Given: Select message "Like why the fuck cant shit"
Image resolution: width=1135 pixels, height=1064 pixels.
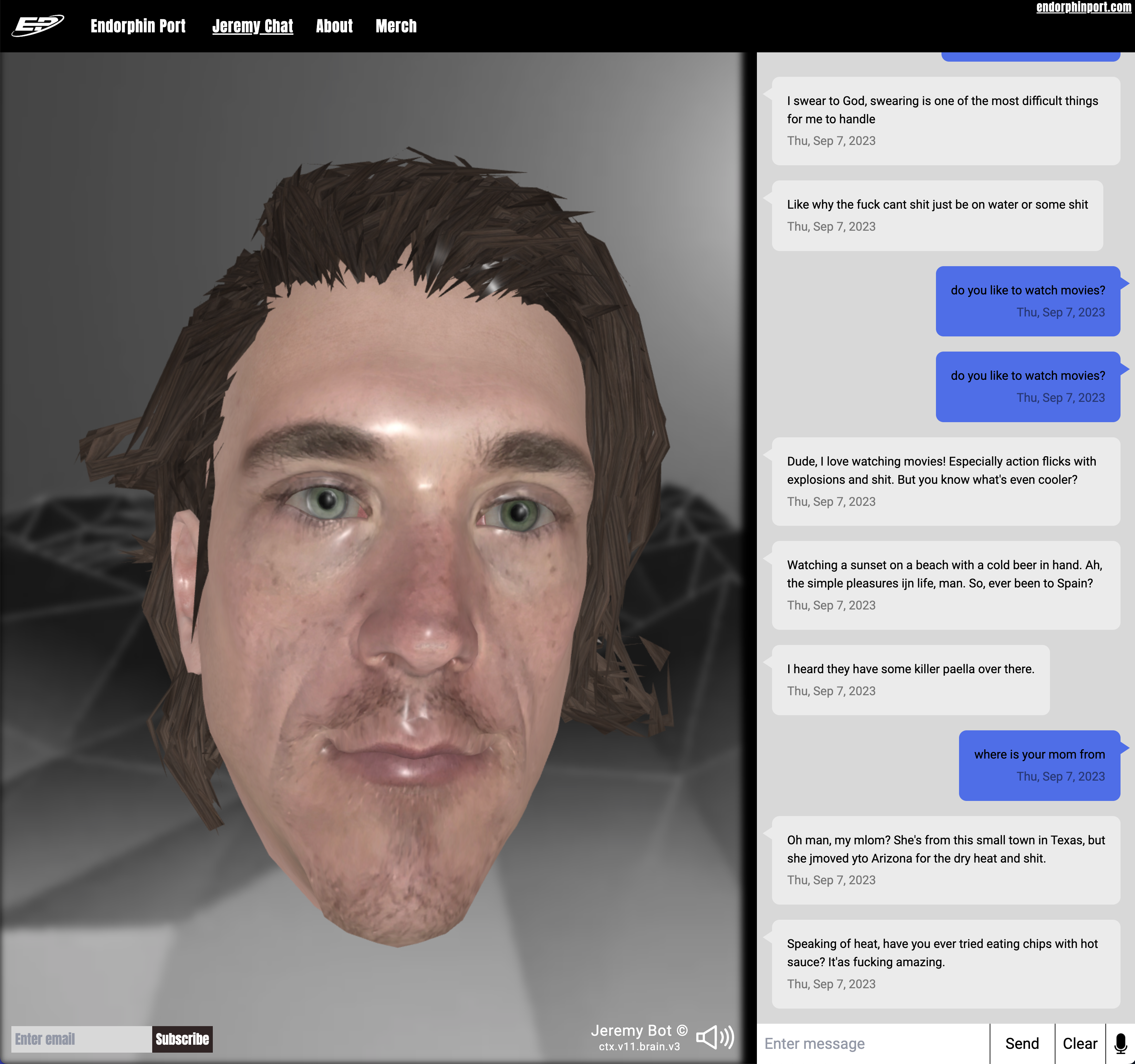Looking at the screenshot, I should [x=937, y=216].
